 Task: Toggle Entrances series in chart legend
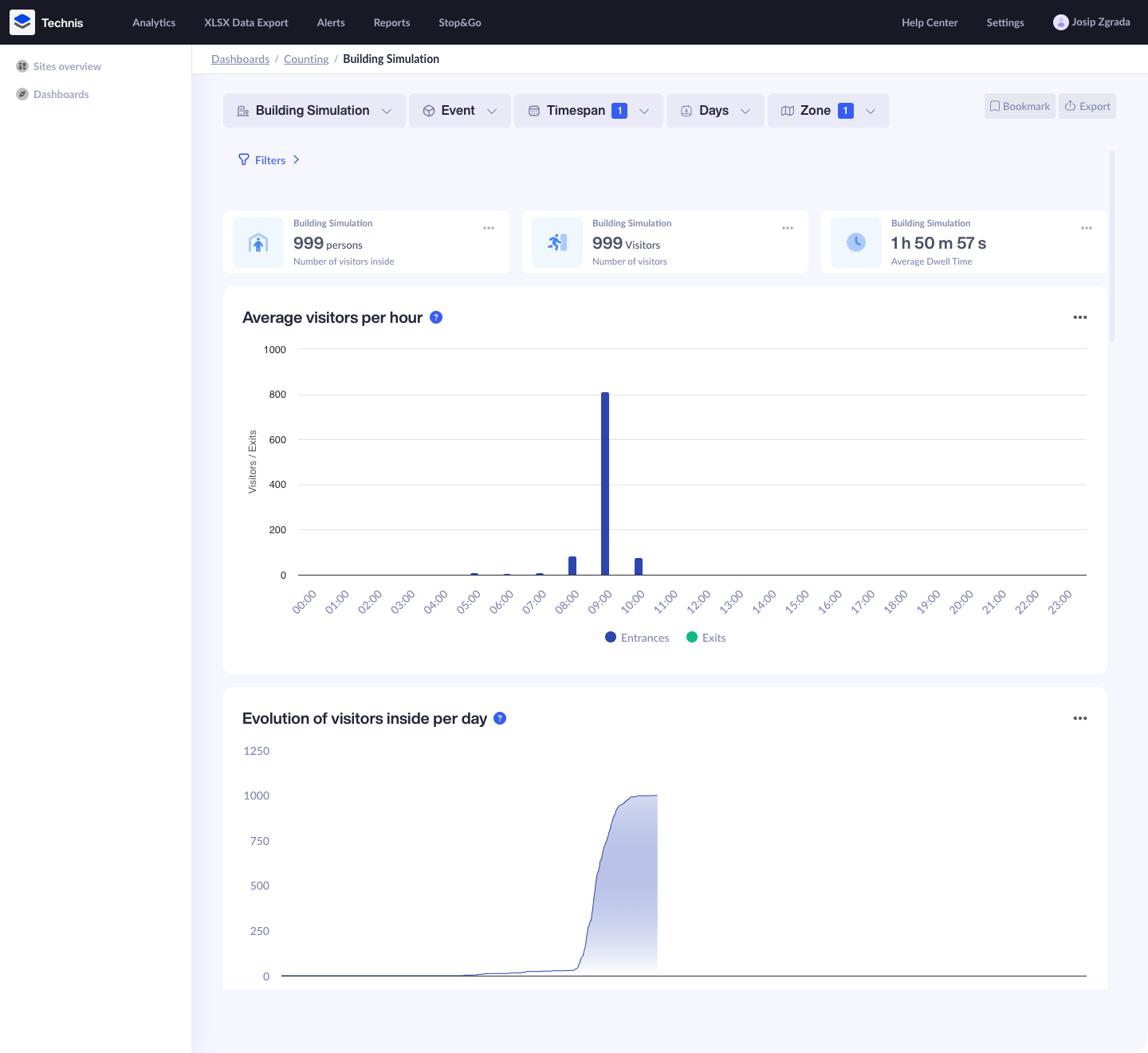tap(637, 638)
